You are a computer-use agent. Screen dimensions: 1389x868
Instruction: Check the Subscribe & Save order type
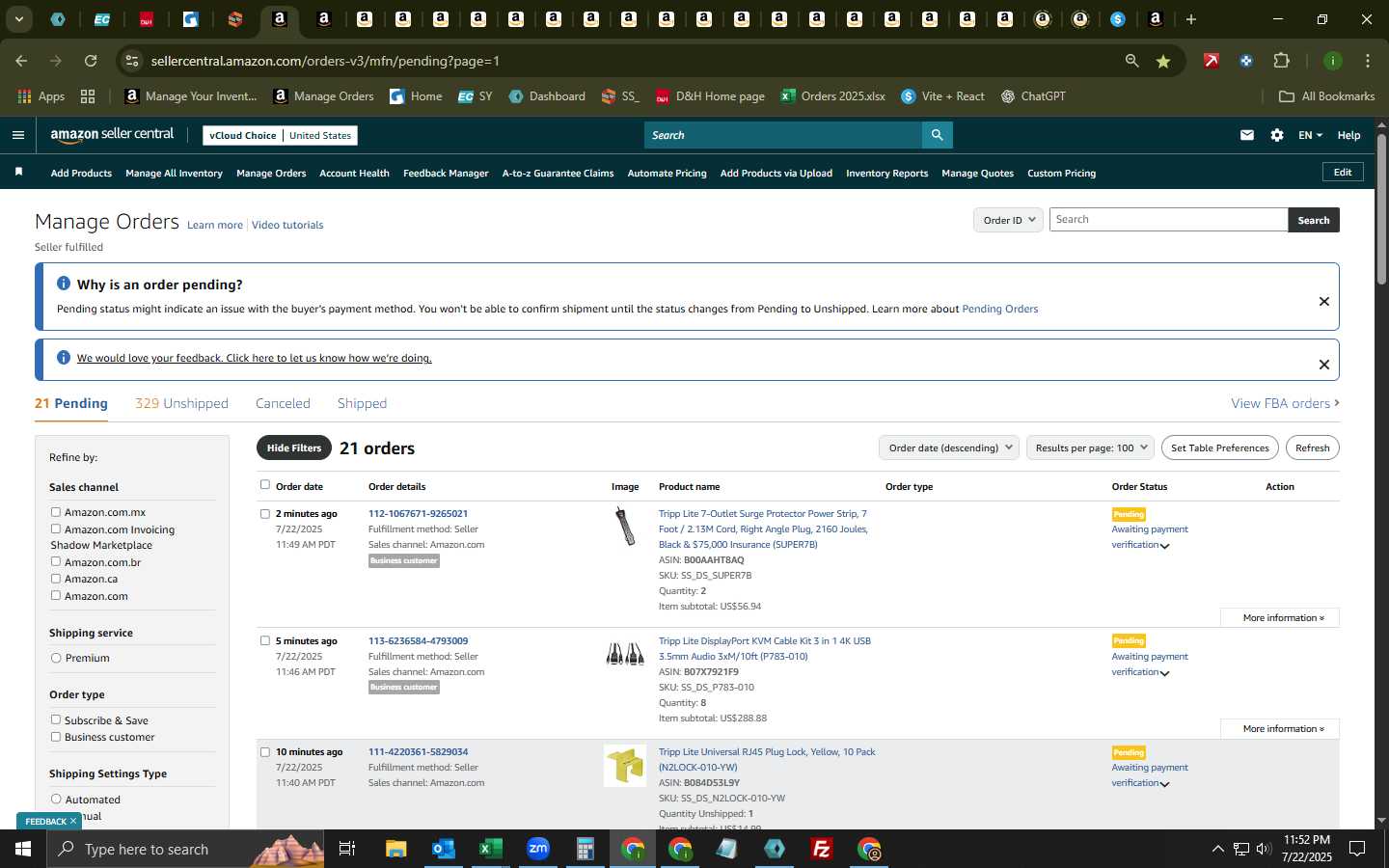[56, 719]
